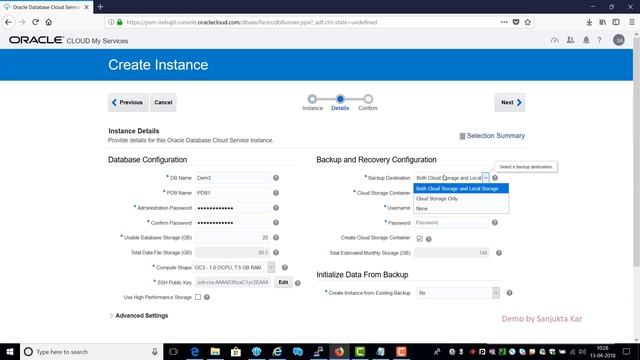Open help for SSH Public Key
640x360 pixels.
(298, 283)
